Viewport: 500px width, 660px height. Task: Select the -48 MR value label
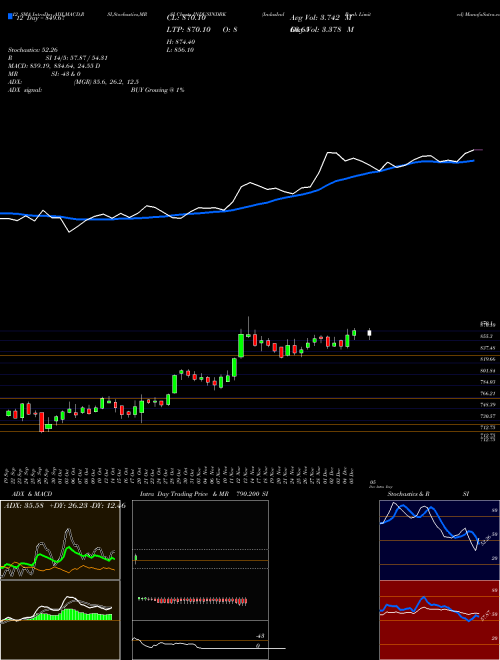(260, 636)
